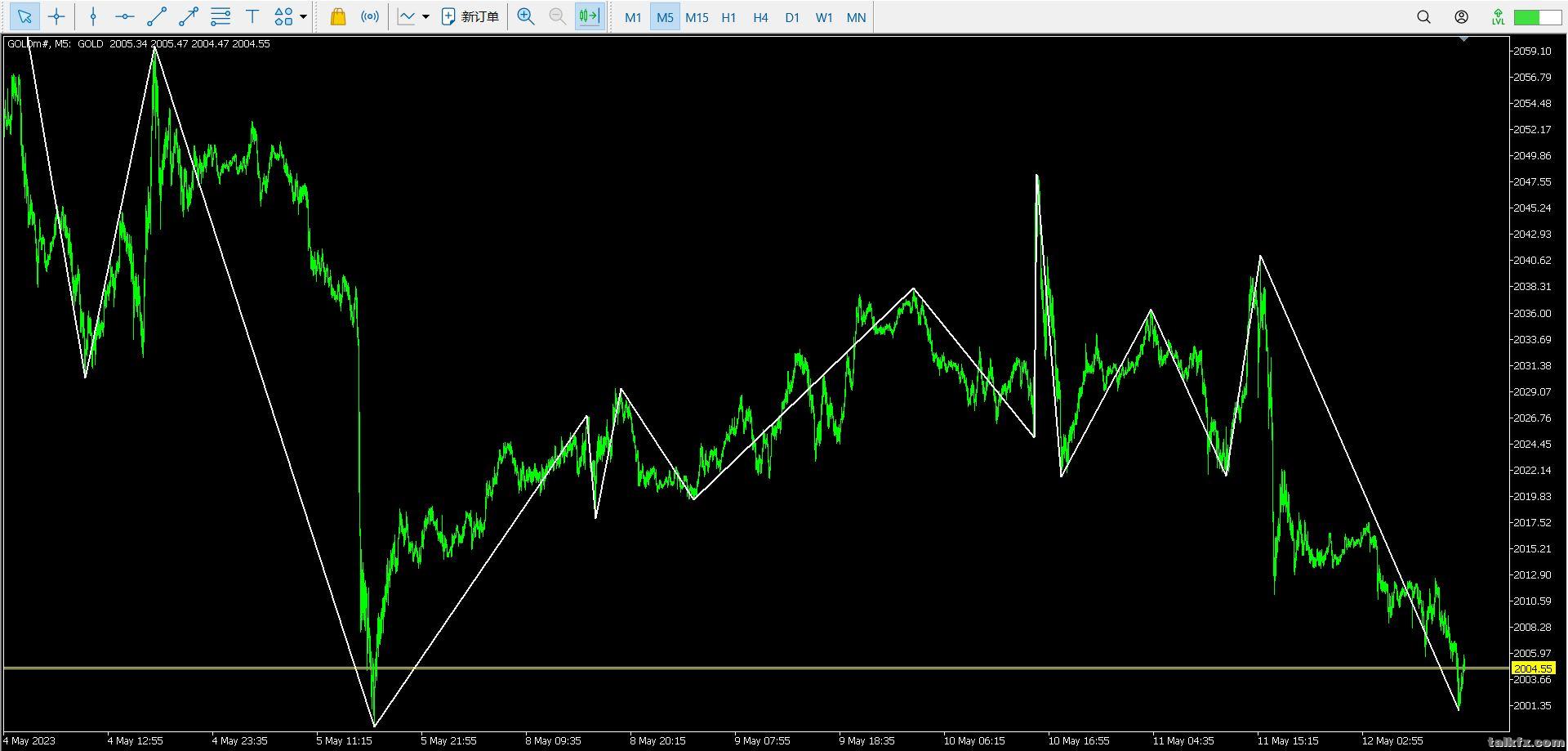The width and height of the screenshot is (1568, 751).
Task: Switch to the H4 timeframe
Action: pos(760,17)
